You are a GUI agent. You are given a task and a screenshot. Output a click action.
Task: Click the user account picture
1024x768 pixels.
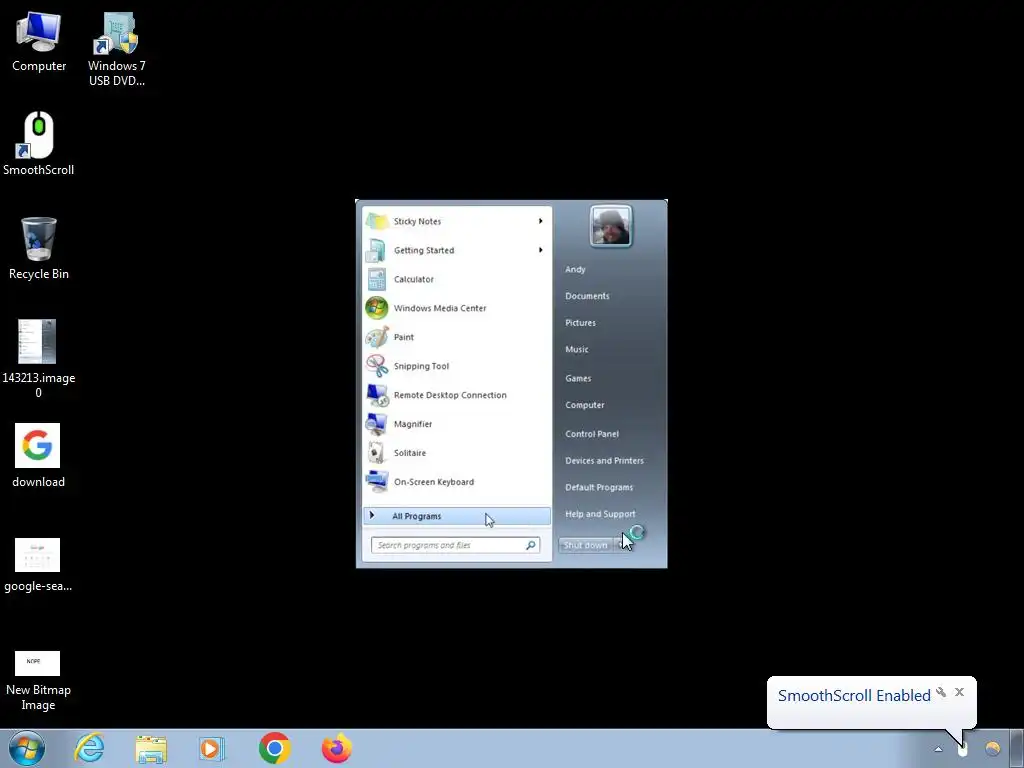click(x=611, y=226)
